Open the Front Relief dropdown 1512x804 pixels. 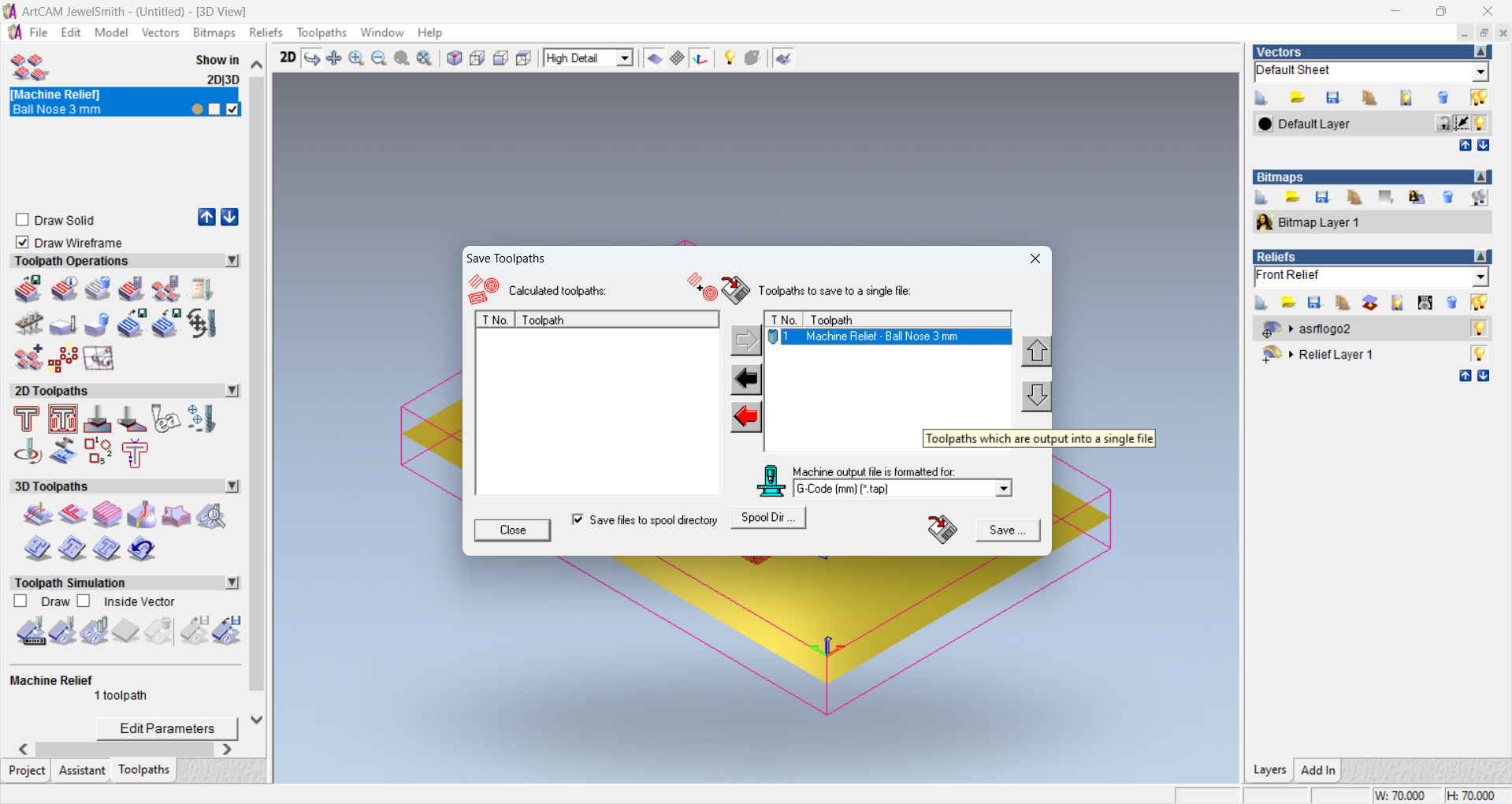tap(1480, 276)
